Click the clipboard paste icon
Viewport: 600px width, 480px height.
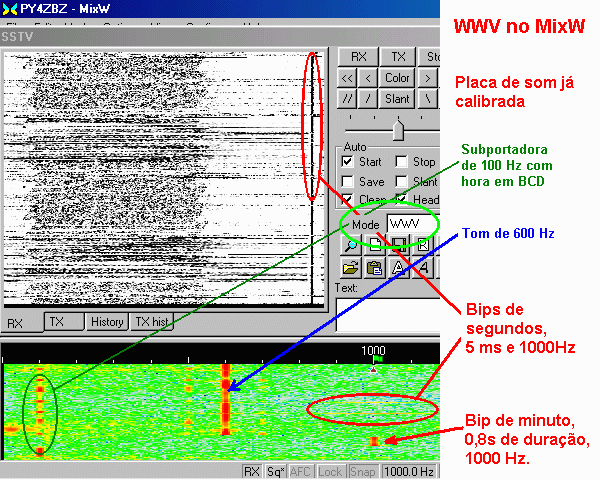pos(375,268)
